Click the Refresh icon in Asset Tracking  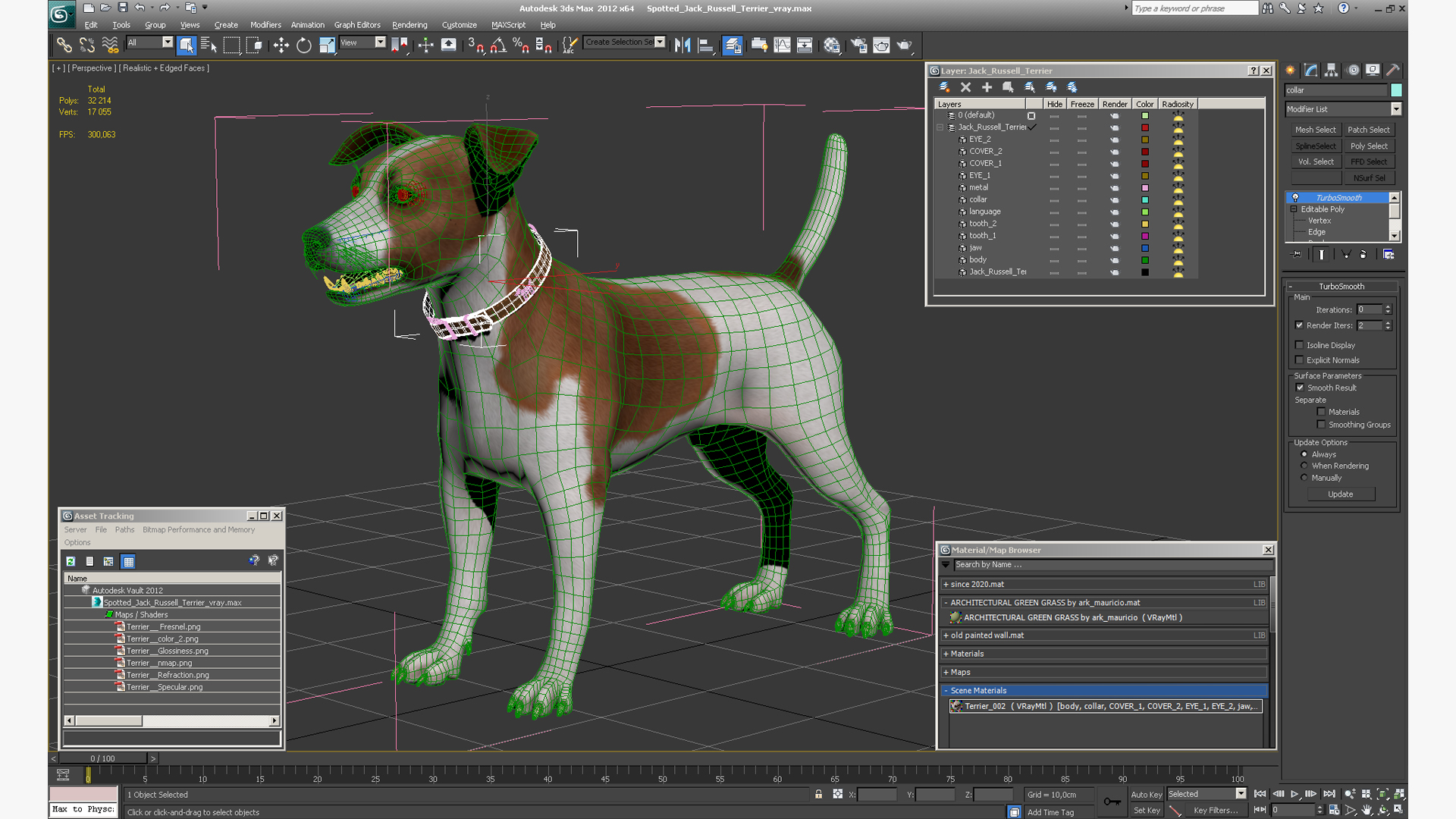[x=71, y=561]
